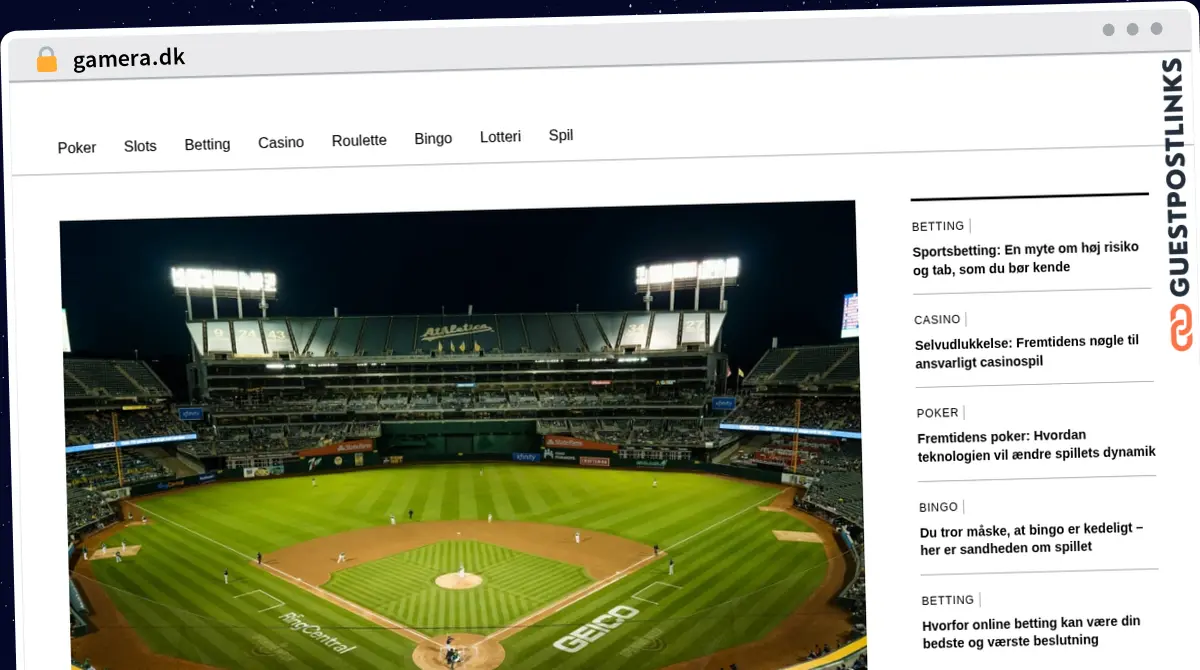Viewport: 1200px width, 670px height.
Task: Click BETTING tag above 'Hvorfor online betting'
Action: click(947, 600)
